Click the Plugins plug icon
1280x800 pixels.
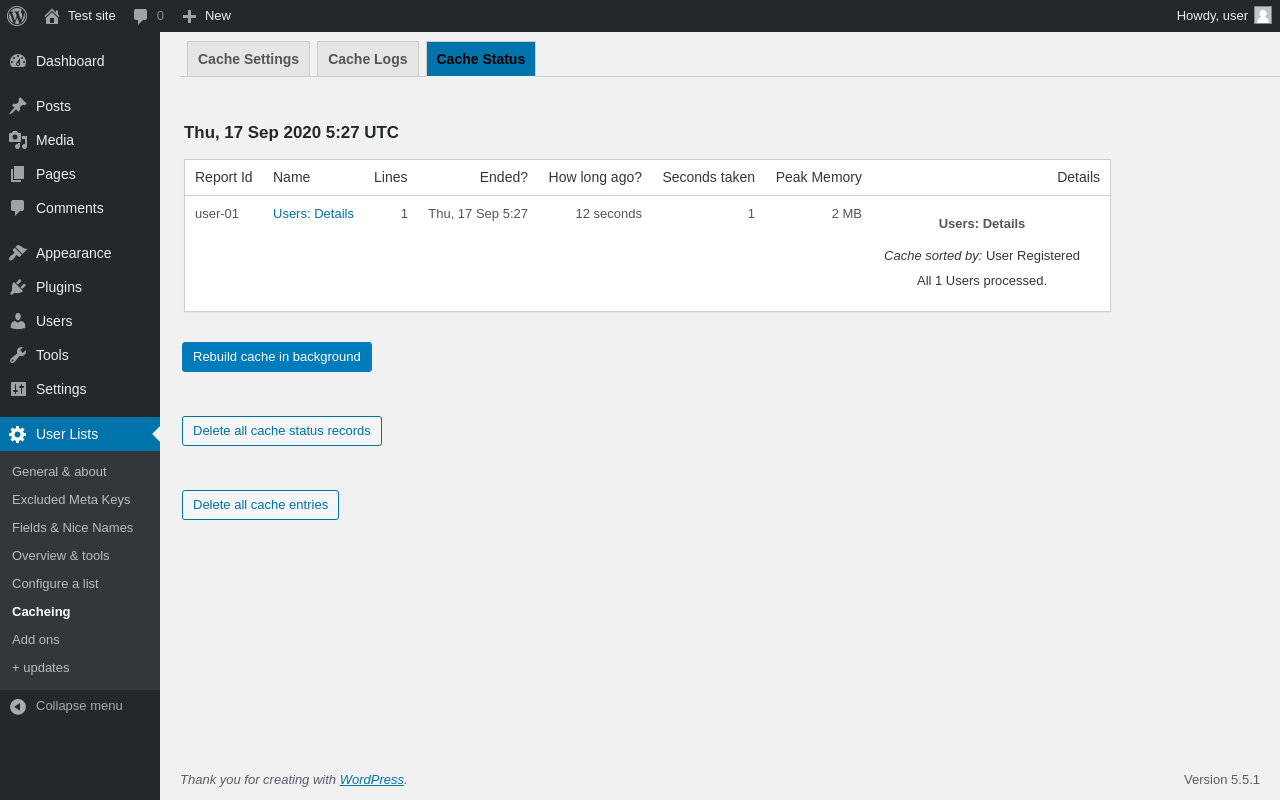(18, 287)
